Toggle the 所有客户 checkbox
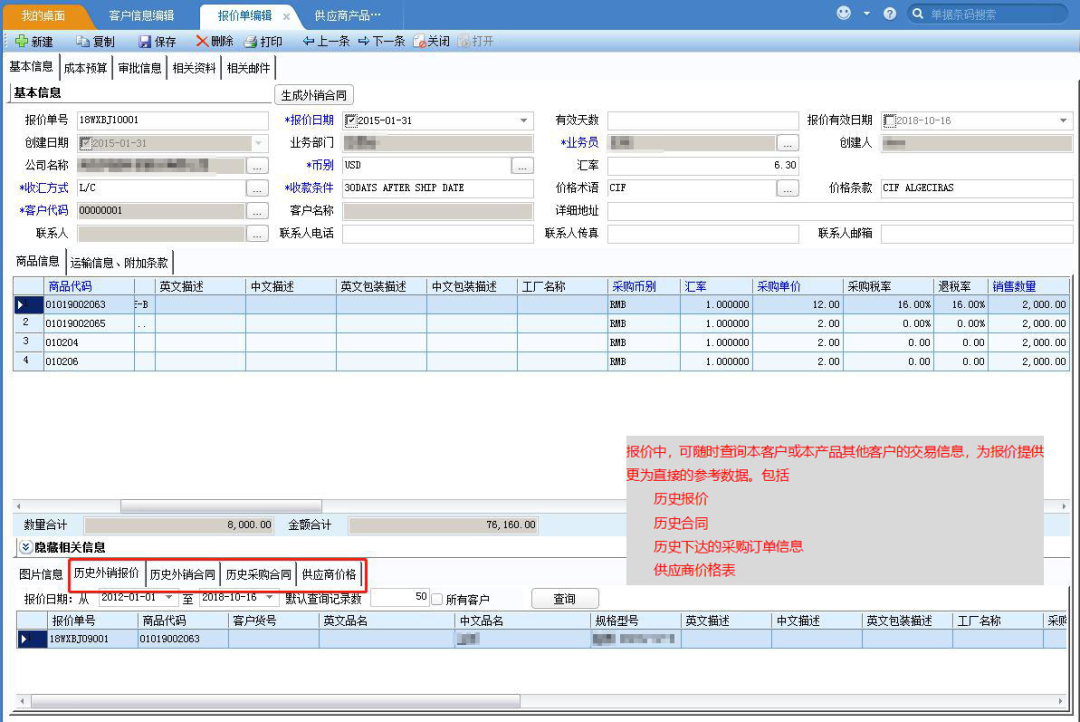Screen dimensions: 1080x722 click(x=437, y=599)
